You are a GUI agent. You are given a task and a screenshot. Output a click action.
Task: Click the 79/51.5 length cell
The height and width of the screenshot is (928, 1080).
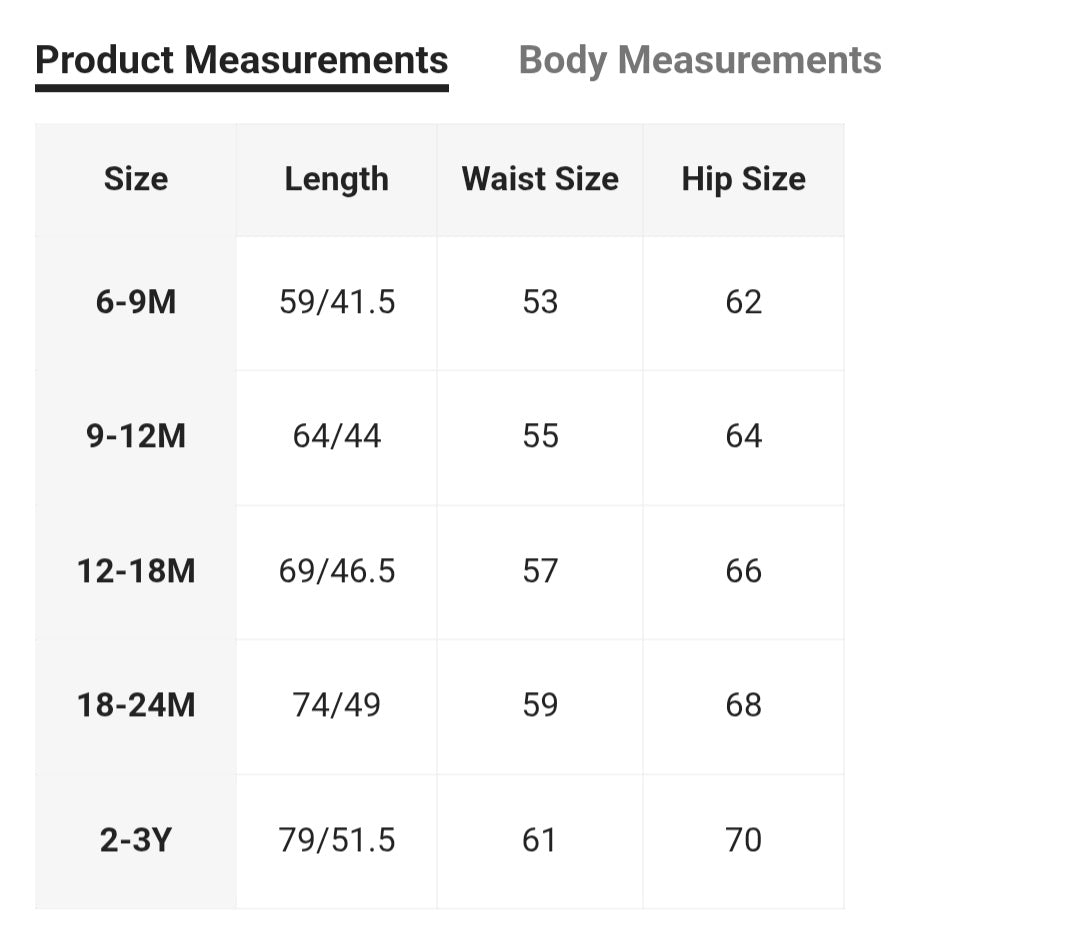(x=337, y=840)
